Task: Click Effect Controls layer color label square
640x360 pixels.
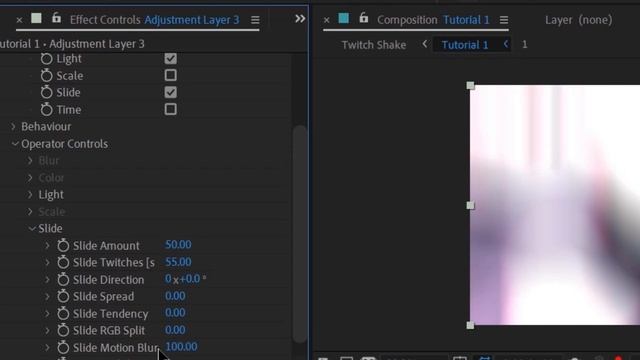Action: [36, 18]
